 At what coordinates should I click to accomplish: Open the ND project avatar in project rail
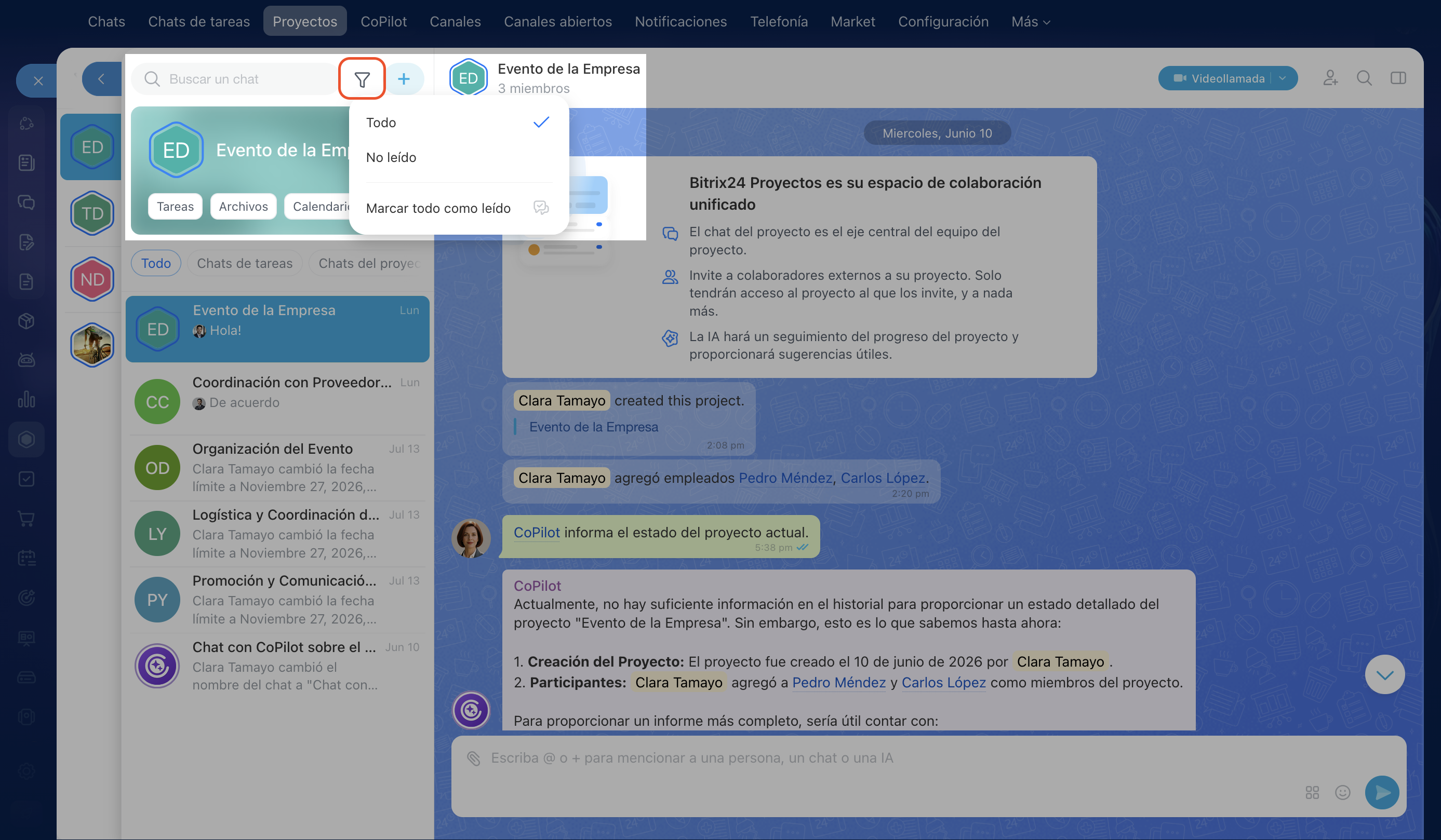(x=92, y=279)
